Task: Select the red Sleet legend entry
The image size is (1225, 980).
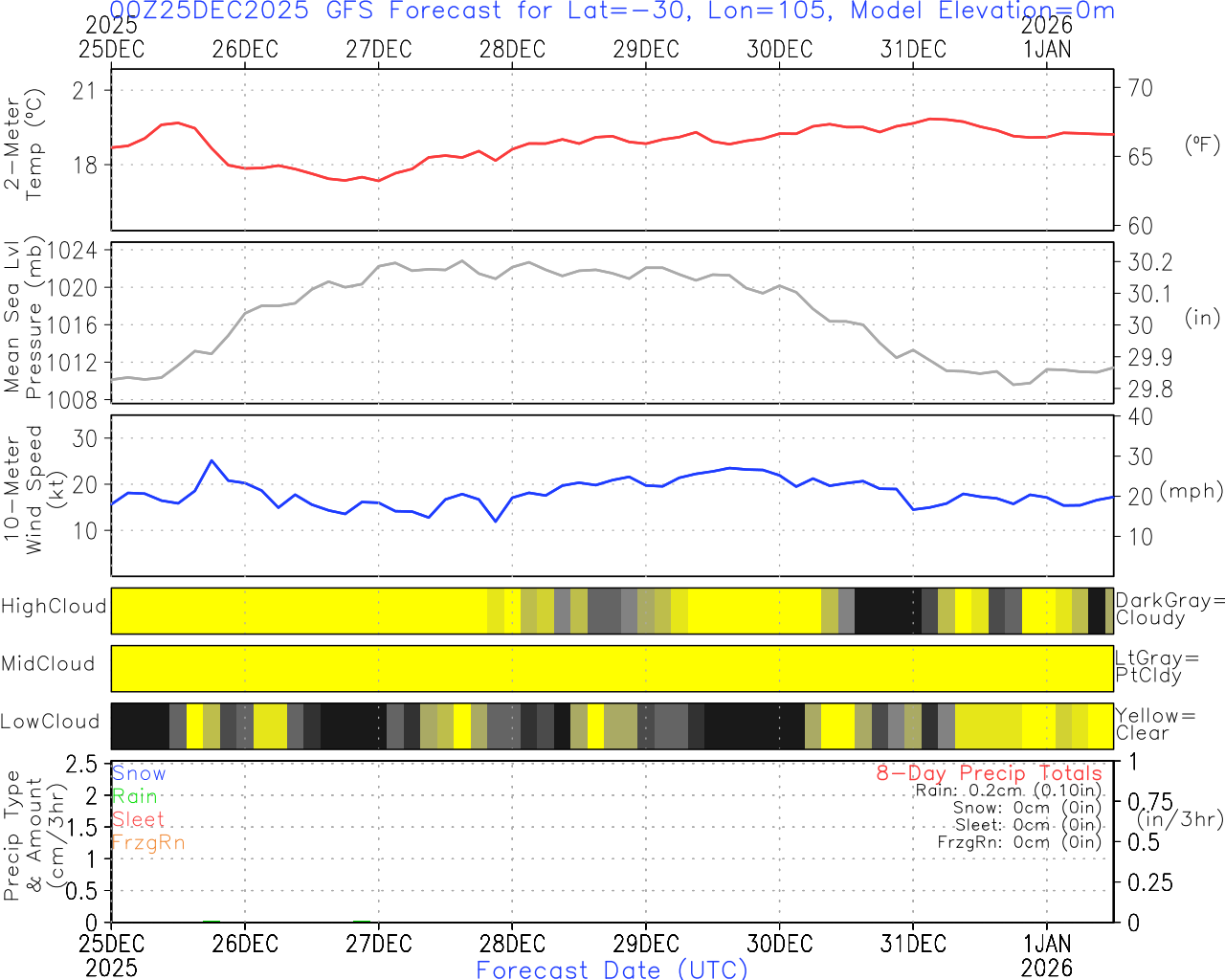Action: pyautogui.click(x=138, y=819)
